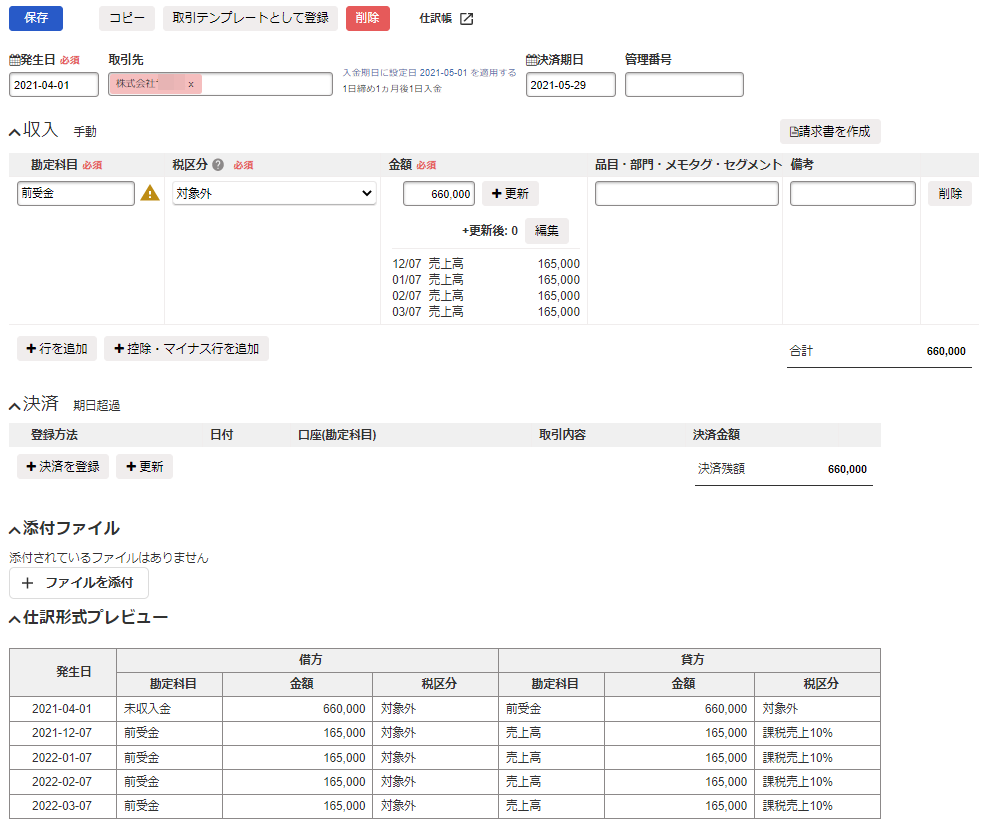Screen dimensions: 990x829
Task: Click the red 削除 button at top
Action: 367,18
